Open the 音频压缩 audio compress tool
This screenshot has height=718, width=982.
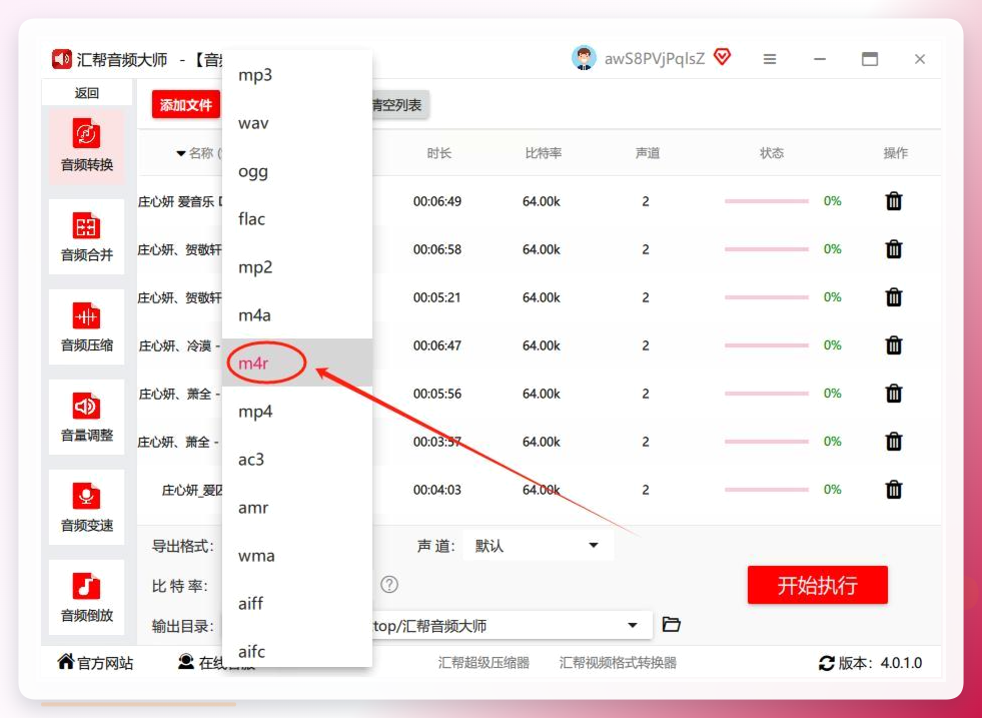pos(86,327)
